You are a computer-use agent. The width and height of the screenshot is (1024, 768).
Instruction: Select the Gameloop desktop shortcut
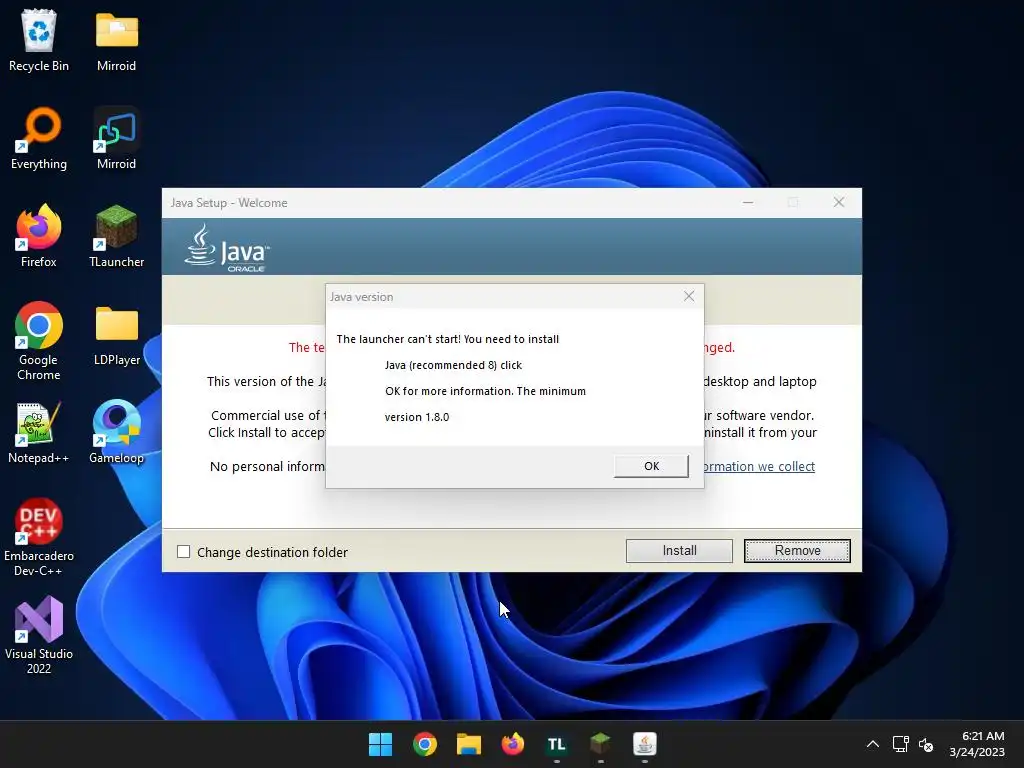coord(117,432)
